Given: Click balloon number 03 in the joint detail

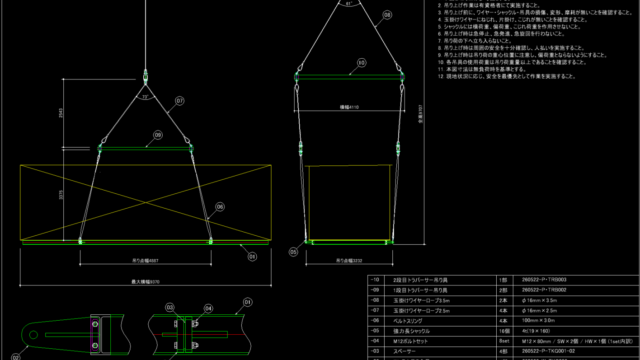Looking at the screenshot, I should [x=170, y=307].
